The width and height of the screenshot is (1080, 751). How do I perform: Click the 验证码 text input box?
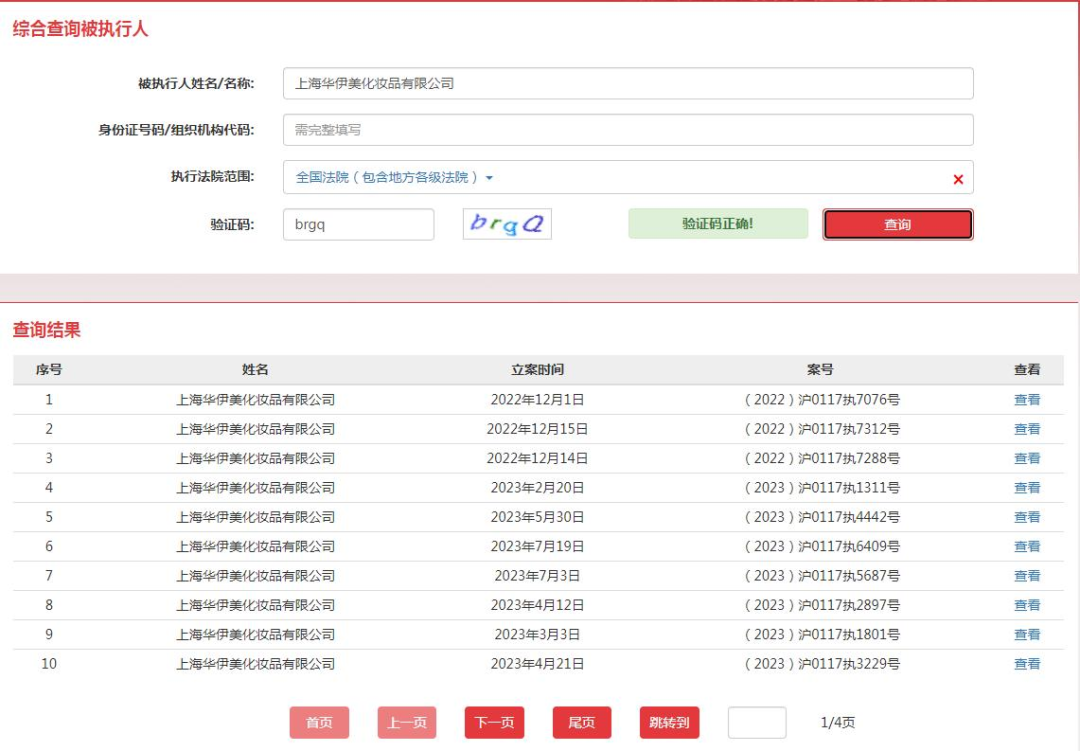[358, 225]
